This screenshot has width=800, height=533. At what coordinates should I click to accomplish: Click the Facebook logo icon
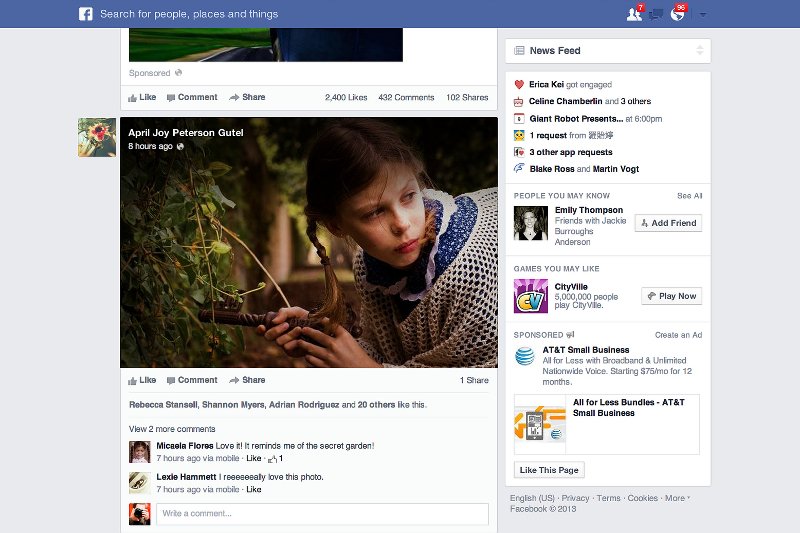point(86,14)
